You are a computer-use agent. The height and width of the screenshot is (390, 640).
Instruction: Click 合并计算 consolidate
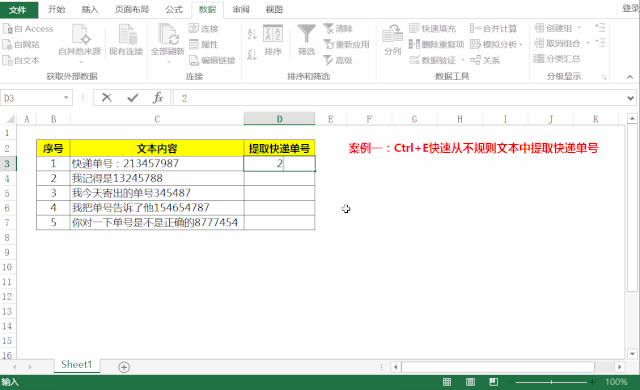493,29
